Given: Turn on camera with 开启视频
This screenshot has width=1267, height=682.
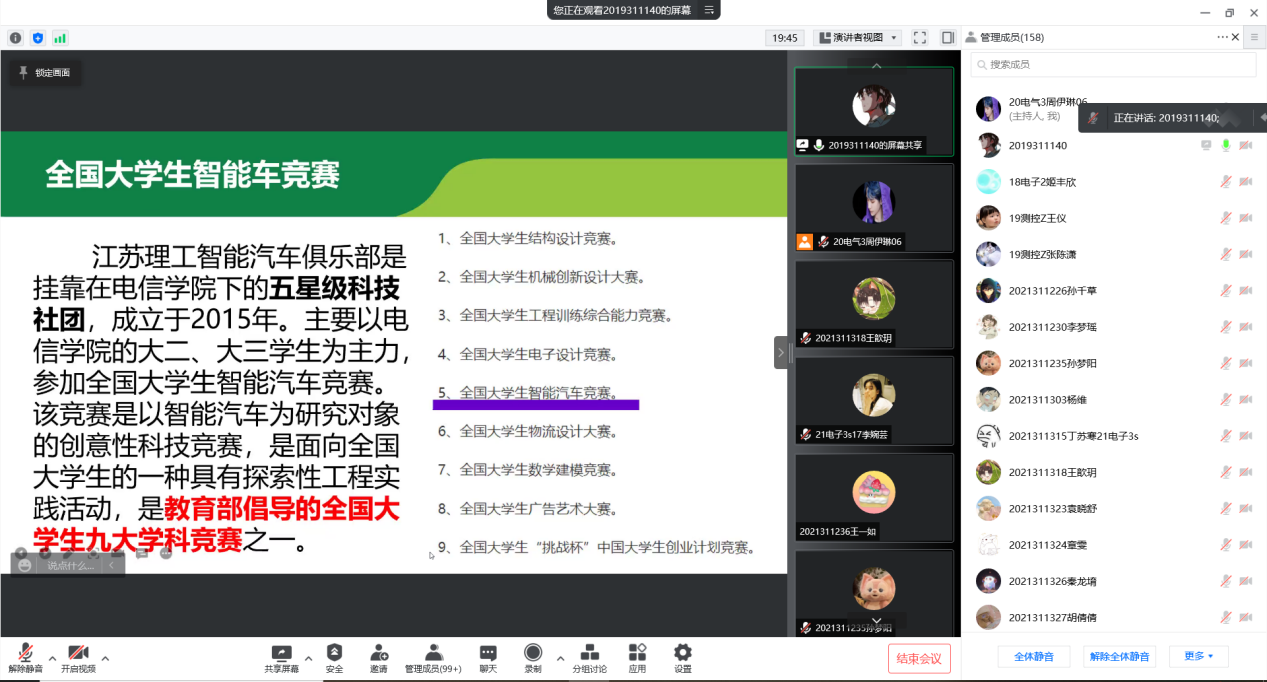Looking at the screenshot, I should point(78,658).
